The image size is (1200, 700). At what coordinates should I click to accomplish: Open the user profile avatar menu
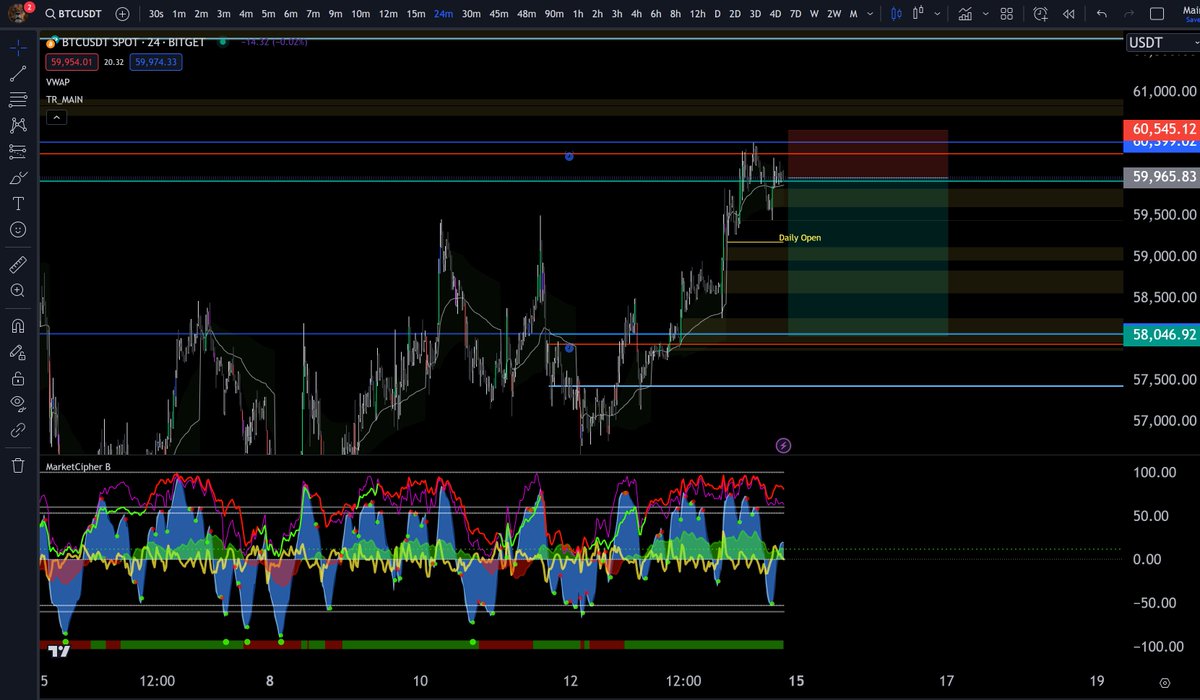18,13
